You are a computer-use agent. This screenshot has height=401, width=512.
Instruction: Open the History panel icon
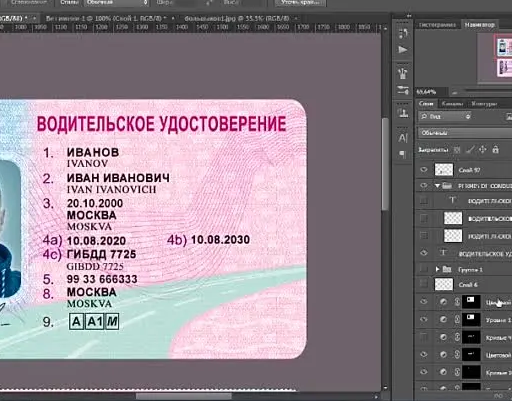coord(403,33)
